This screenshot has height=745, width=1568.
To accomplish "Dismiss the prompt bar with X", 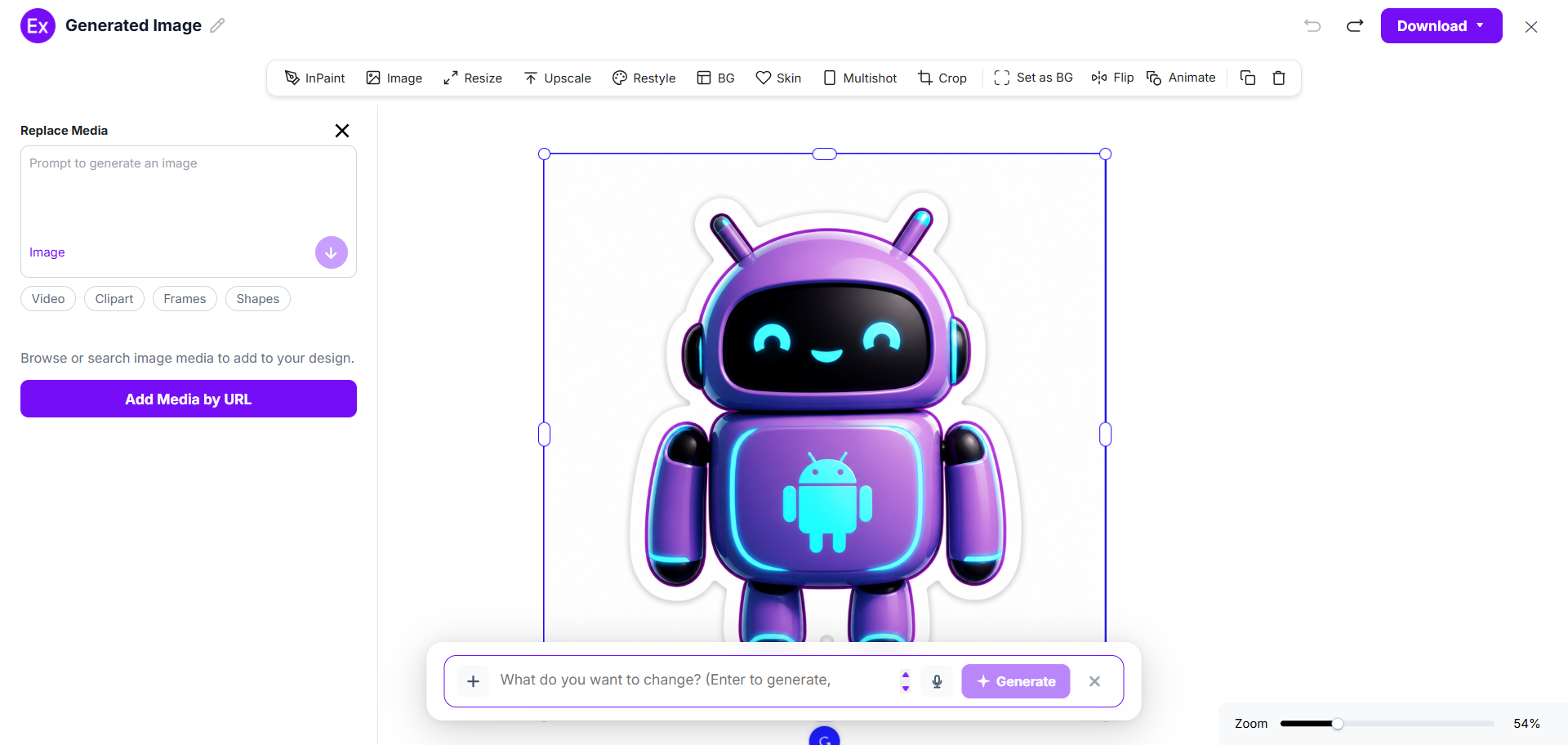I will (1095, 681).
